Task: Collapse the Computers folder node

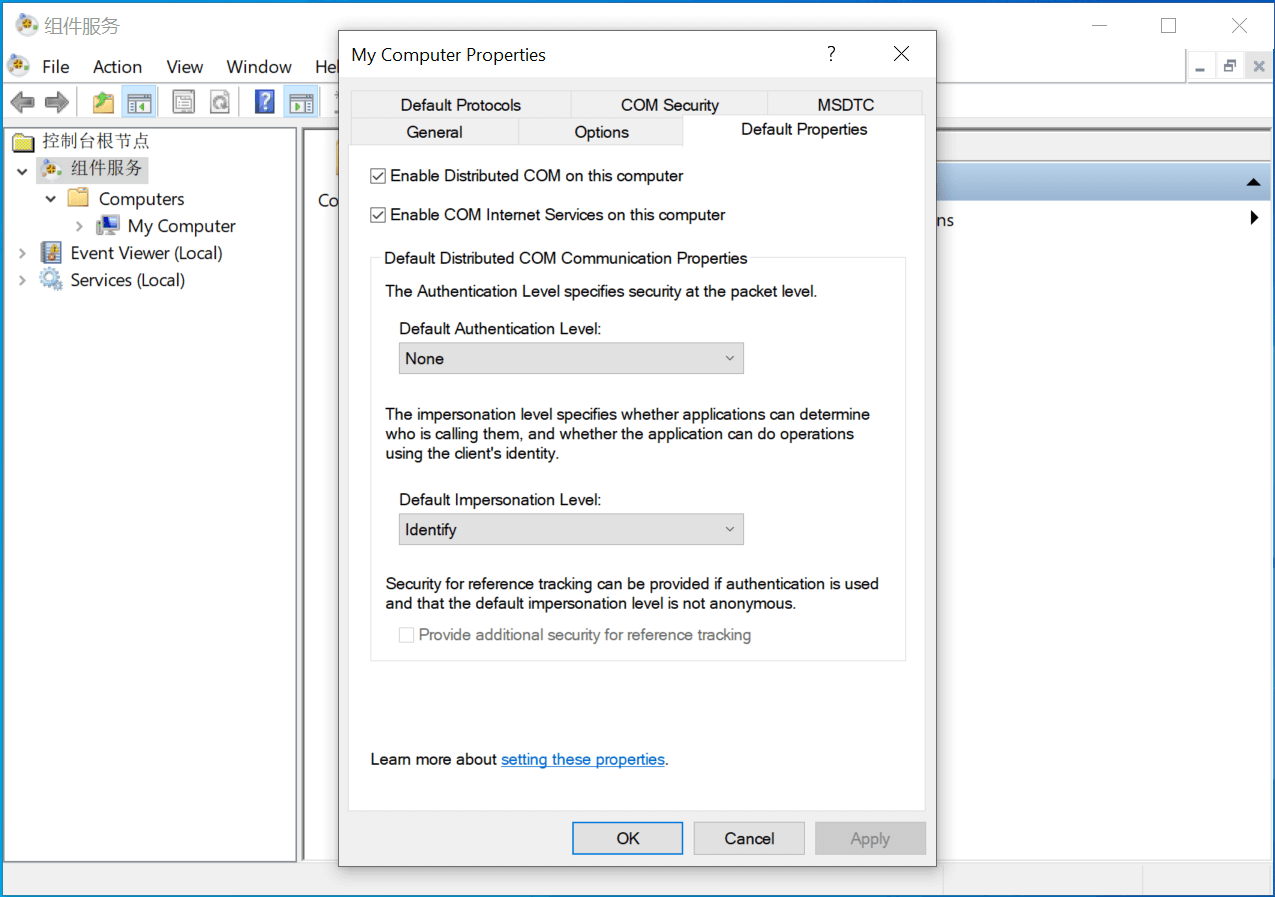Action: [51, 199]
